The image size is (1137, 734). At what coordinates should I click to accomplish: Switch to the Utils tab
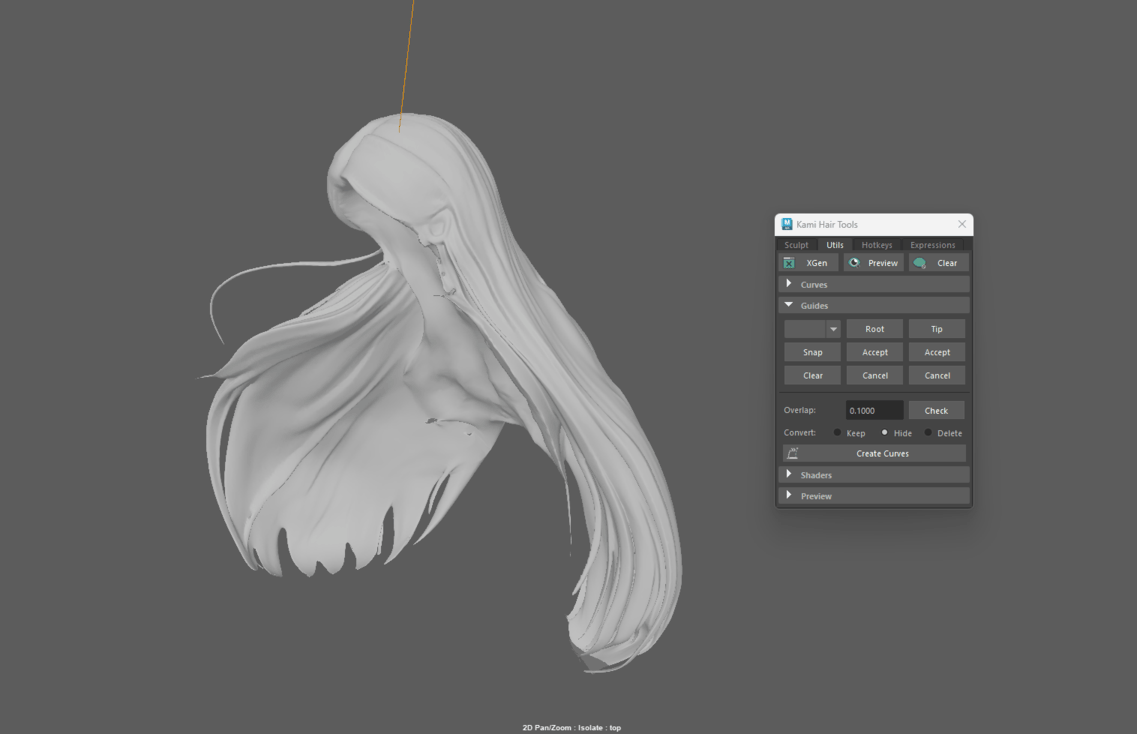tap(835, 245)
